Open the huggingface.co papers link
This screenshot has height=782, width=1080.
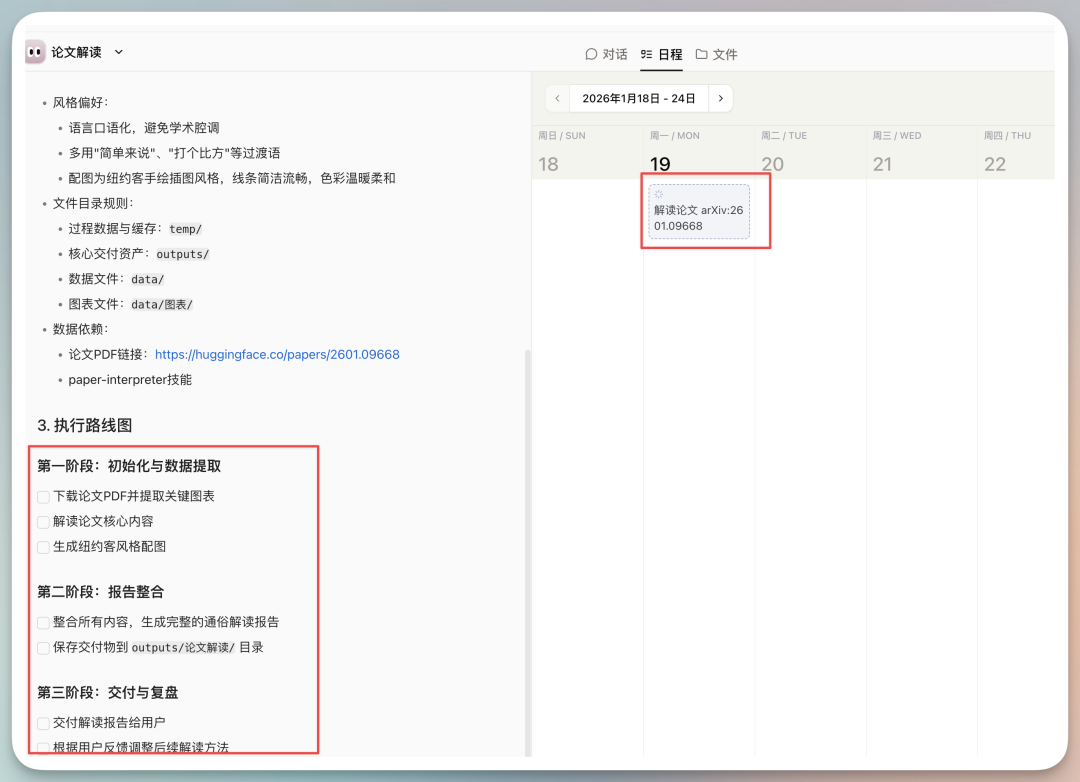[x=277, y=355]
